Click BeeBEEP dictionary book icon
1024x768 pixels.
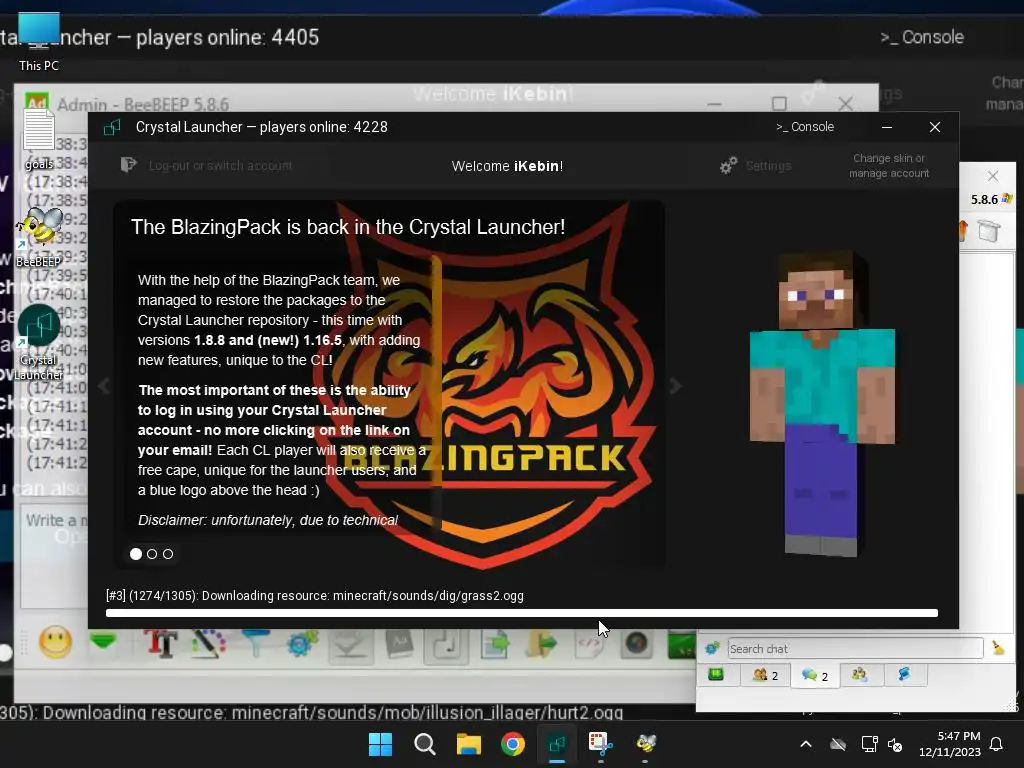tap(399, 644)
